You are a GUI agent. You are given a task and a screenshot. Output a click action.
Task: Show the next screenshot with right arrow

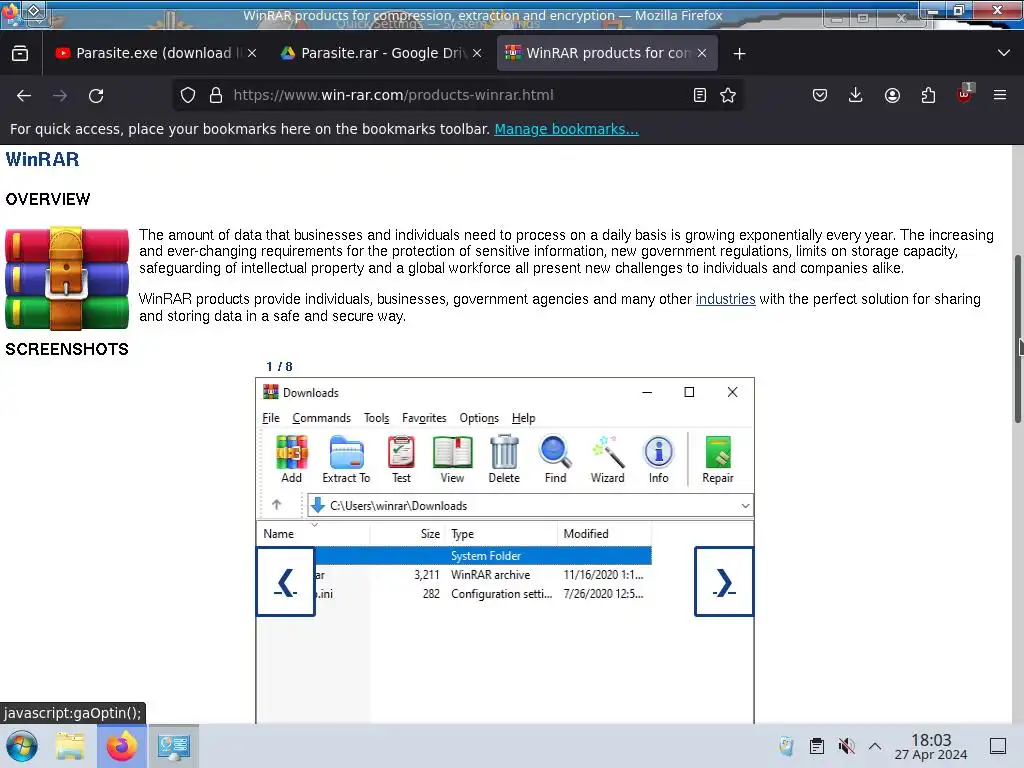(x=724, y=582)
